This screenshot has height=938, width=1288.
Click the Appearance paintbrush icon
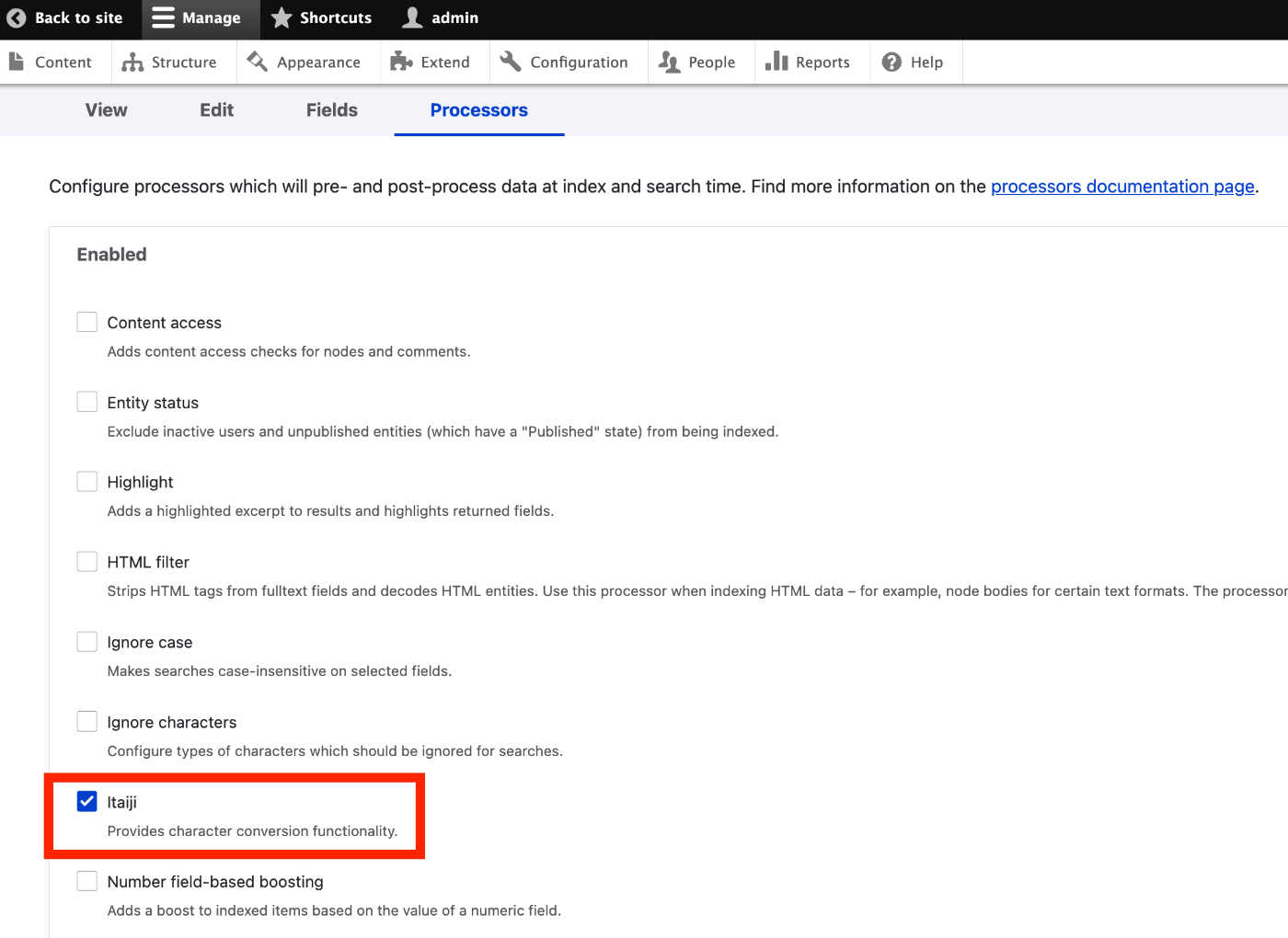point(258,62)
